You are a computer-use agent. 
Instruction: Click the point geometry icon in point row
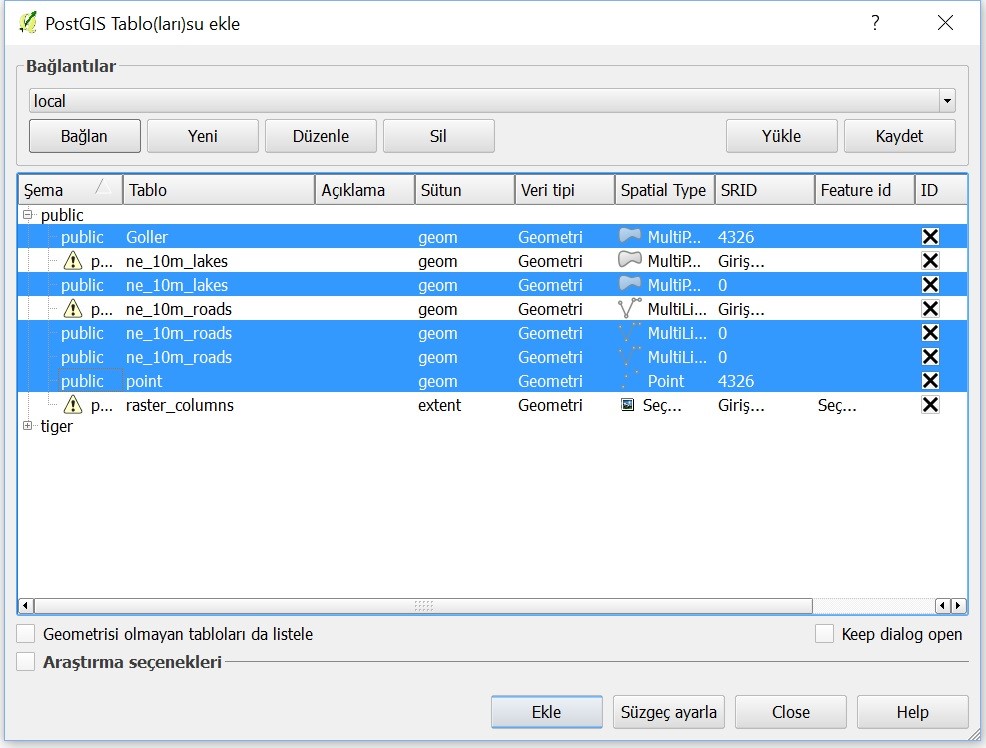(629, 381)
